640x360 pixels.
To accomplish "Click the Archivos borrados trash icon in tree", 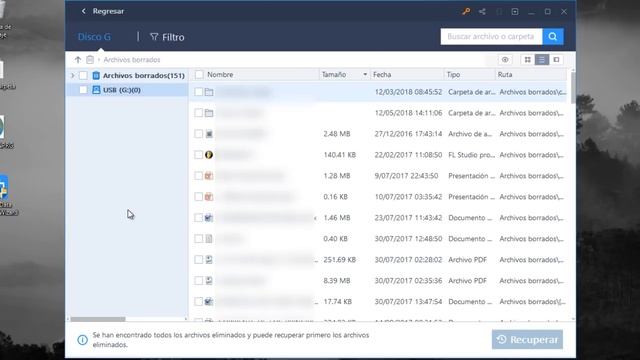I will 96,76.
